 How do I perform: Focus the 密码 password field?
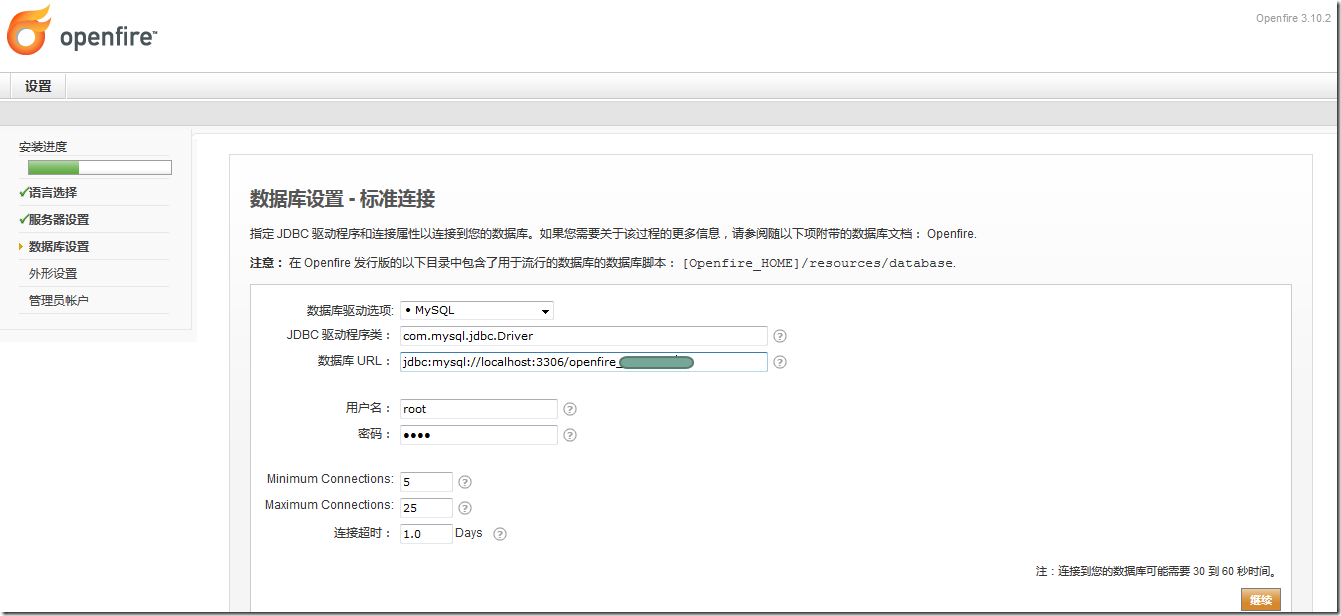[479, 435]
